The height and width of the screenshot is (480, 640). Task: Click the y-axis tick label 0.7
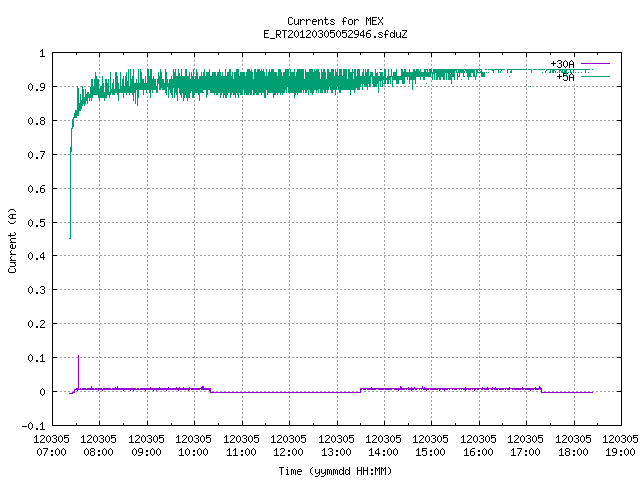point(36,155)
